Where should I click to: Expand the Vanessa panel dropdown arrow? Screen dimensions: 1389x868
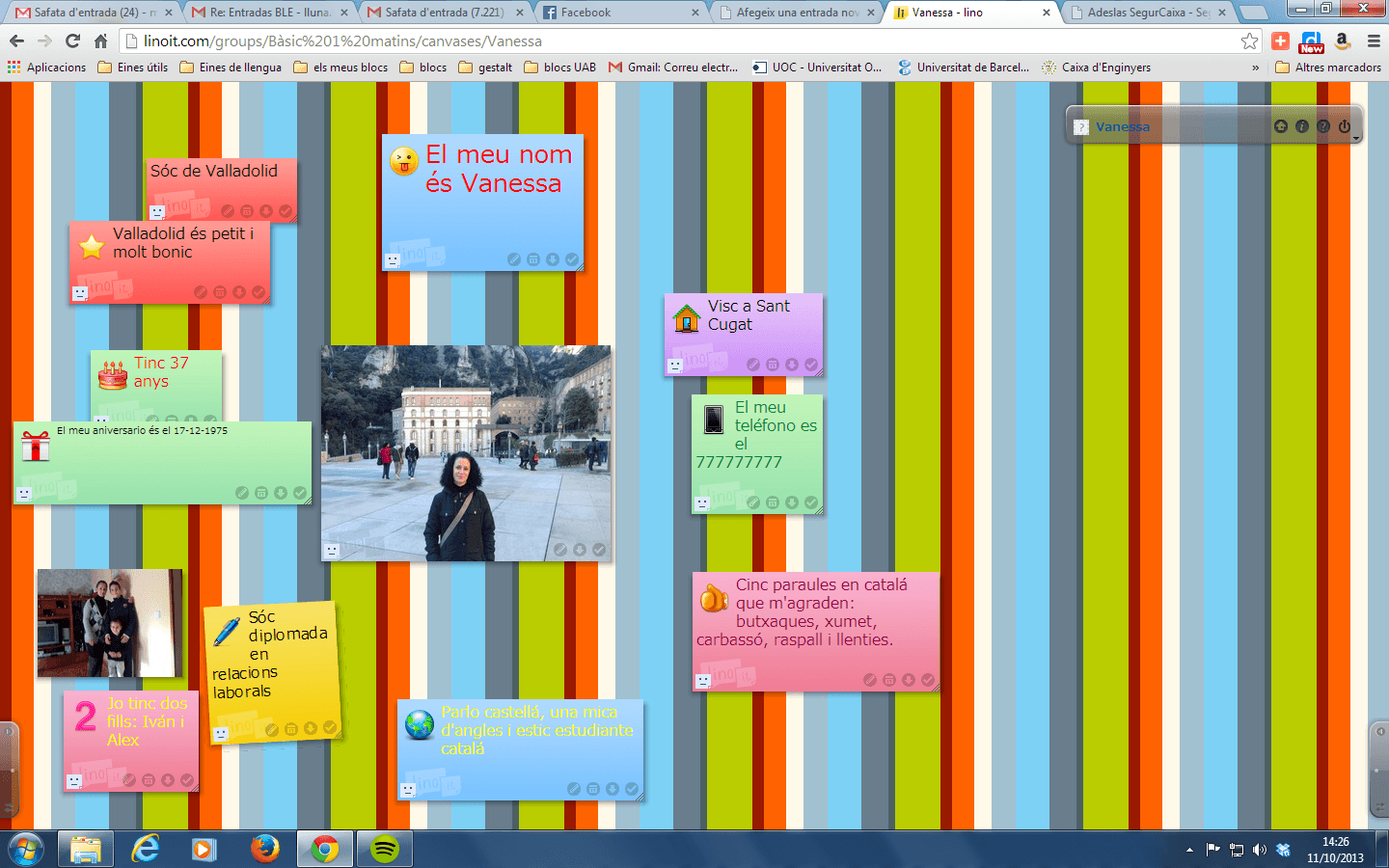(x=1356, y=139)
